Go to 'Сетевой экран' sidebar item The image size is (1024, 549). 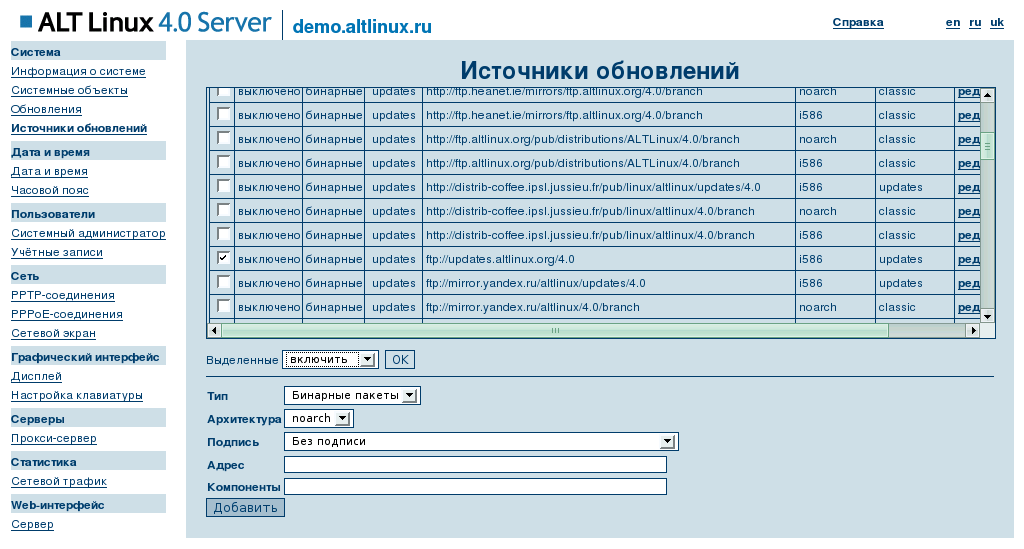(x=53, y=333)
